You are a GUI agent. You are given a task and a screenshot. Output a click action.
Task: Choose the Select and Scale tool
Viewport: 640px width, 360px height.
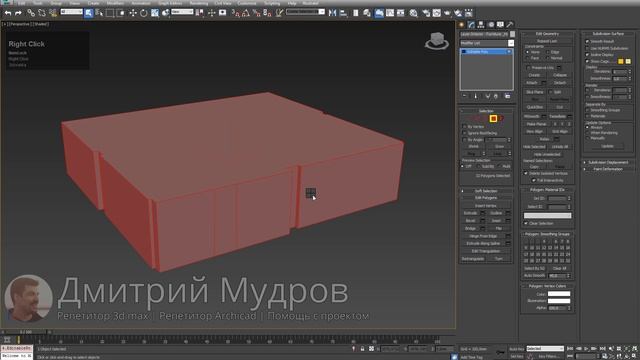pos(155,13)
